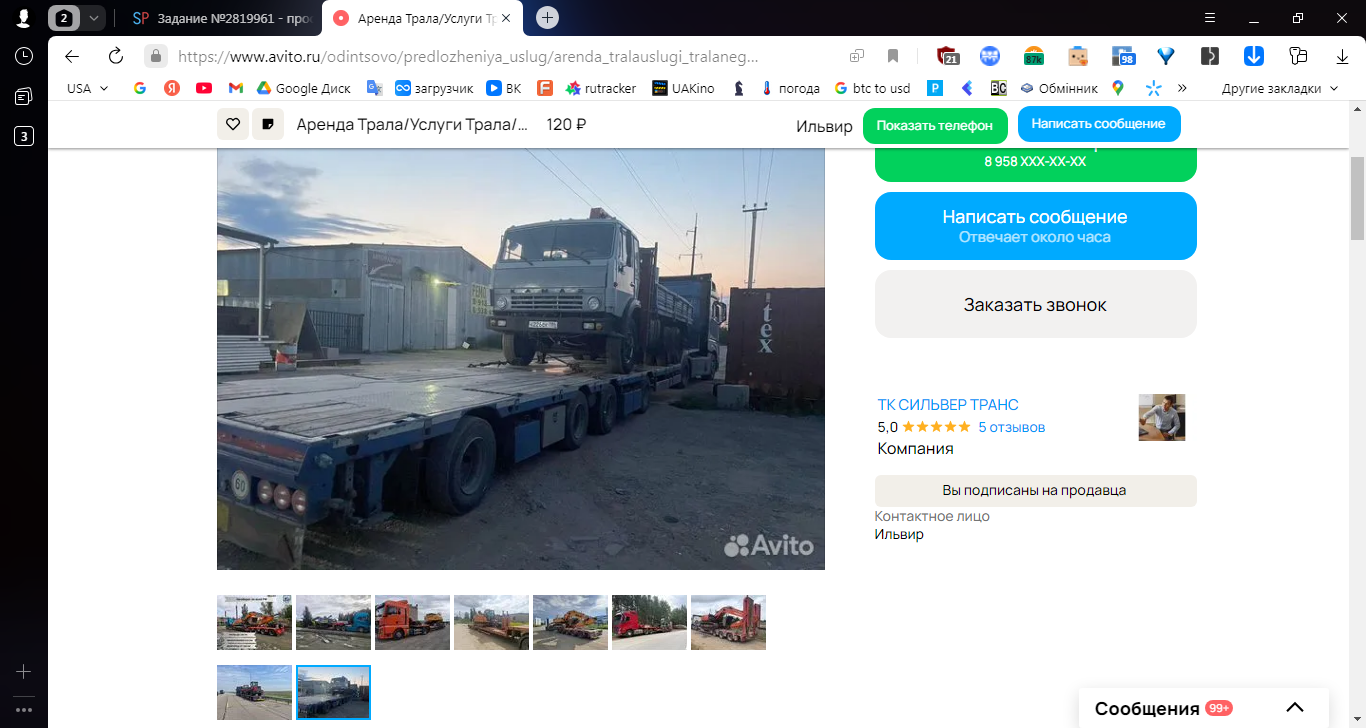Click Написать сообщение in the sticky header

point(1099,124)
